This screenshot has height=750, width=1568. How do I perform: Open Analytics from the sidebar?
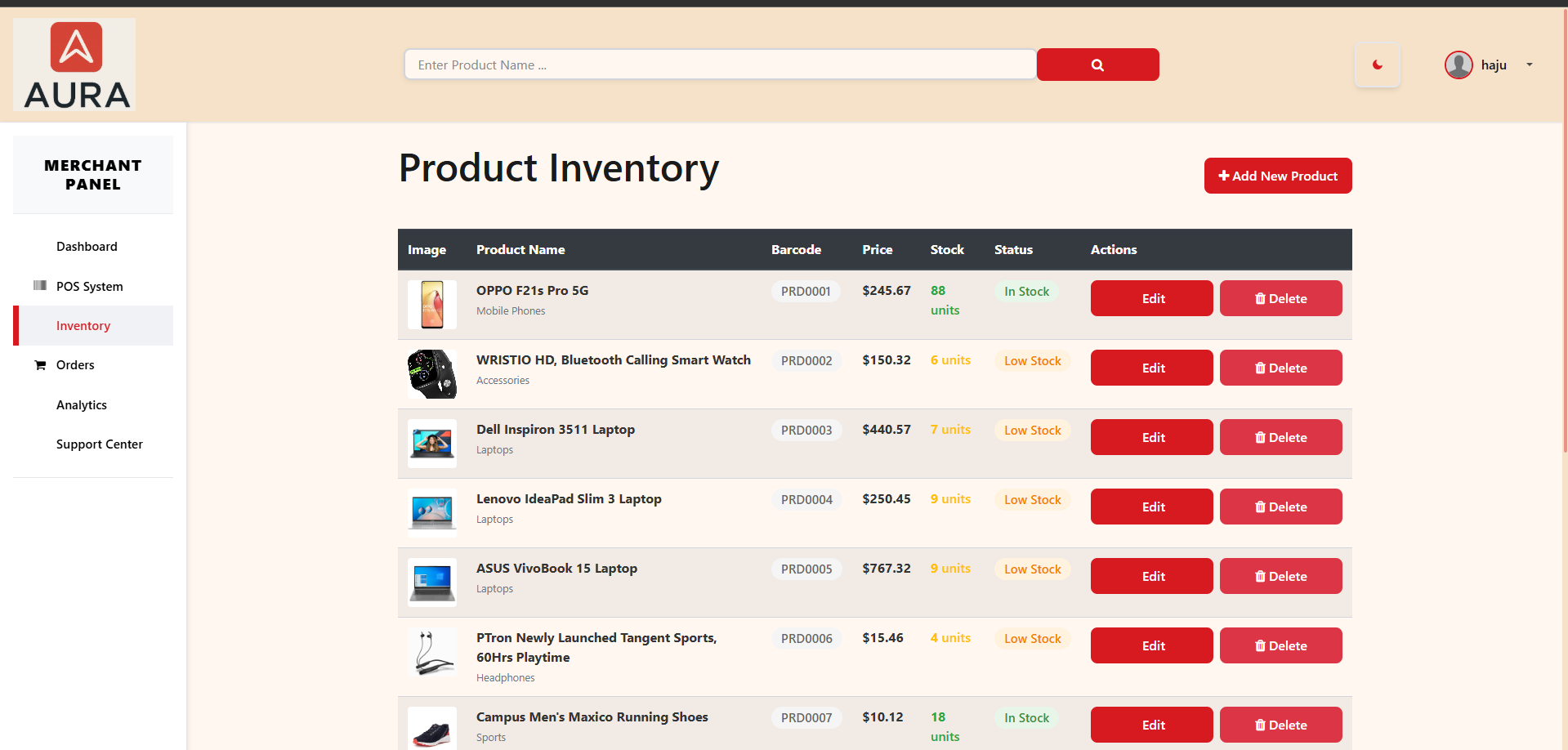click(82, 405)
